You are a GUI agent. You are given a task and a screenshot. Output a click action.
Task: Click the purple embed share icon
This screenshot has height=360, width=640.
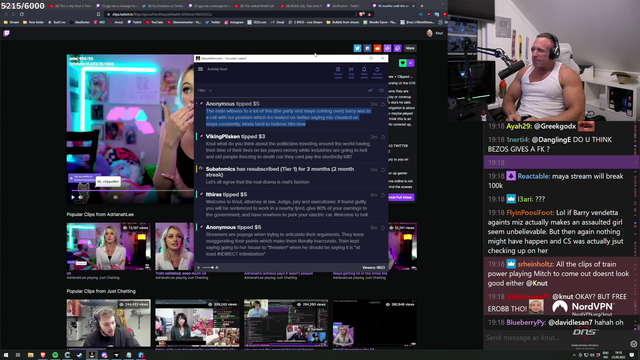(398, 48)
